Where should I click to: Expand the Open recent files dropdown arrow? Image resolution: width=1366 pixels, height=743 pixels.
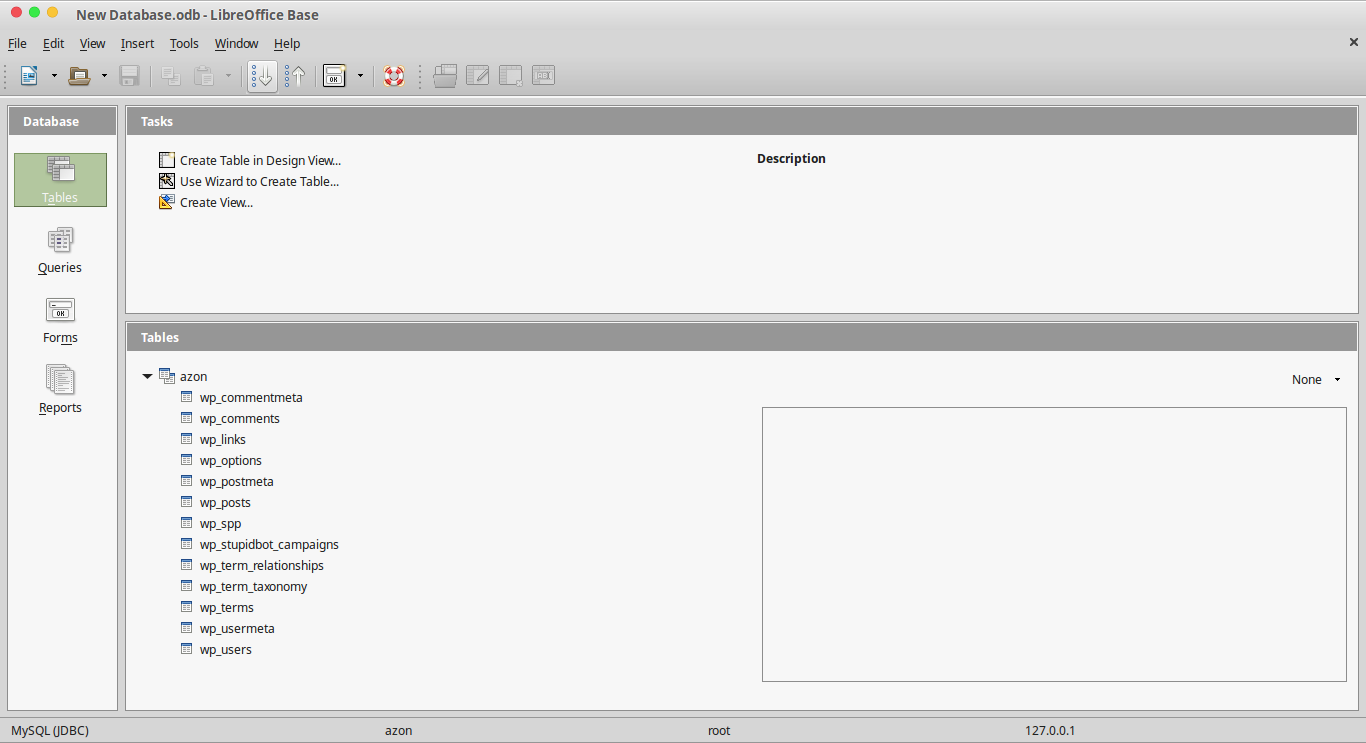(x=104, y=76)
